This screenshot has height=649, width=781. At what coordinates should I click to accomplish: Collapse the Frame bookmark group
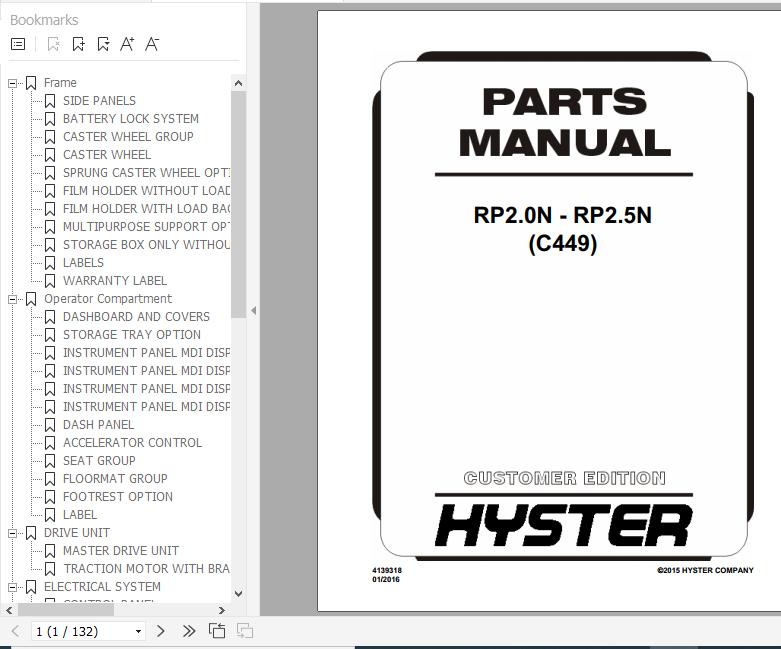click(12, 83)
